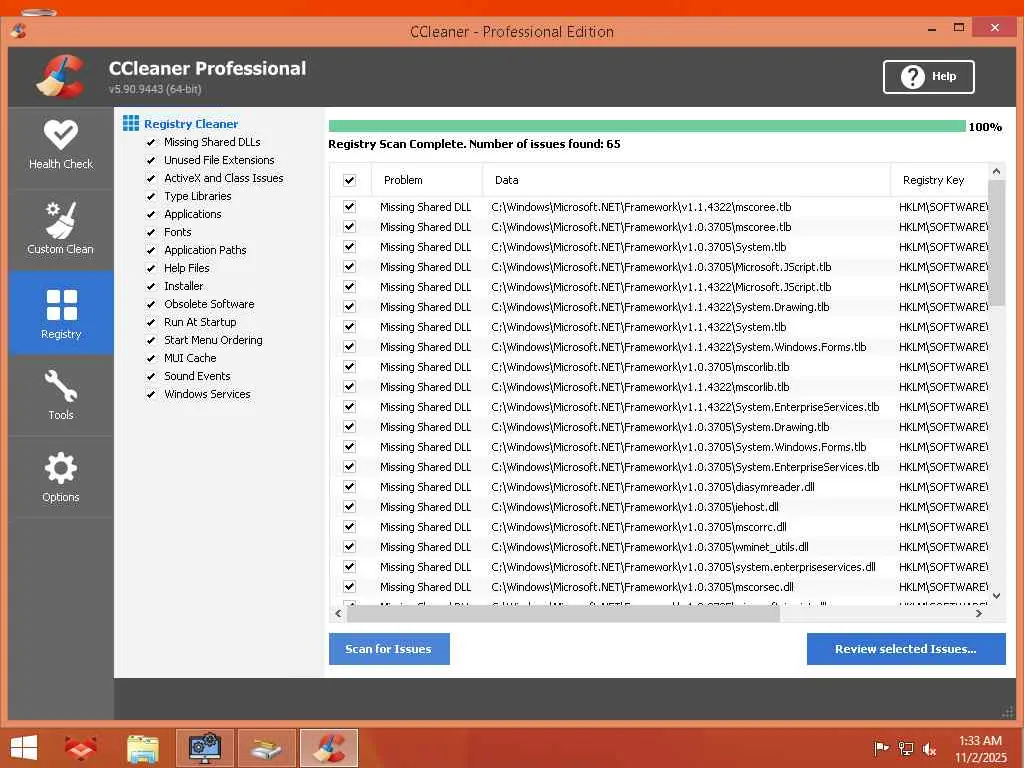Open the Health Check section
1024x768 pixels.
(x=61, y=147)
